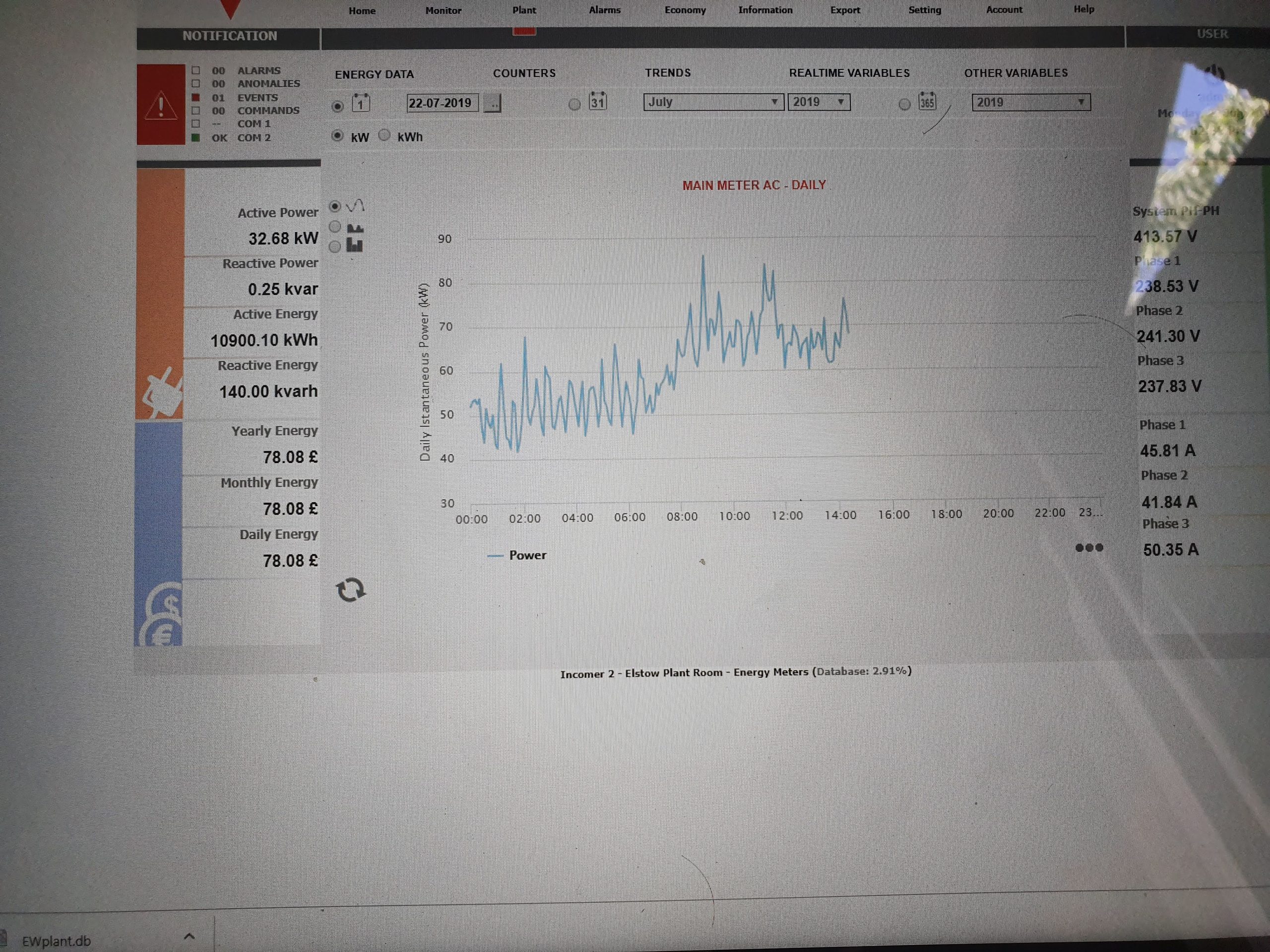Open the July month dropdown
The image size is (1270, 952).
[x=713, y=102]
